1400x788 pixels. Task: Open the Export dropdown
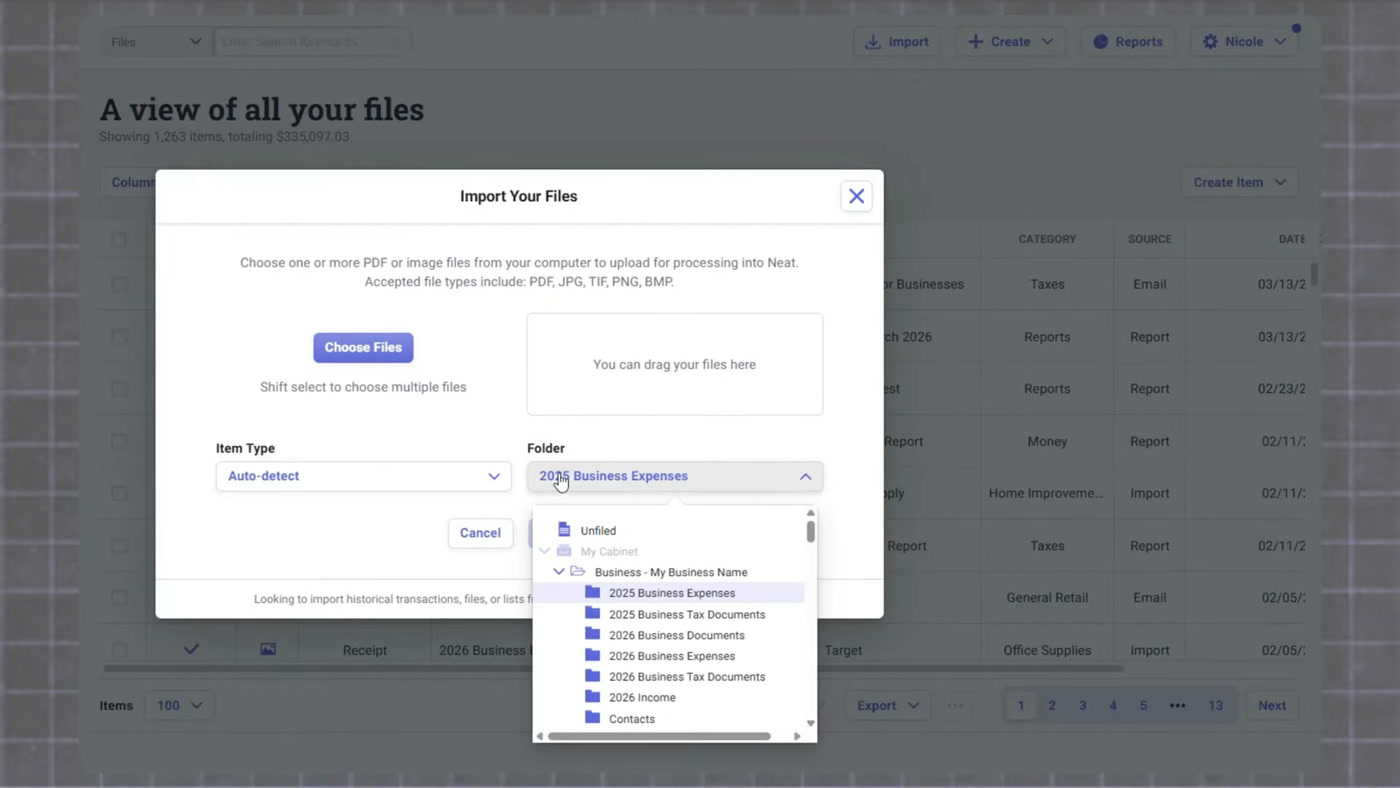[x=888, y=705]
